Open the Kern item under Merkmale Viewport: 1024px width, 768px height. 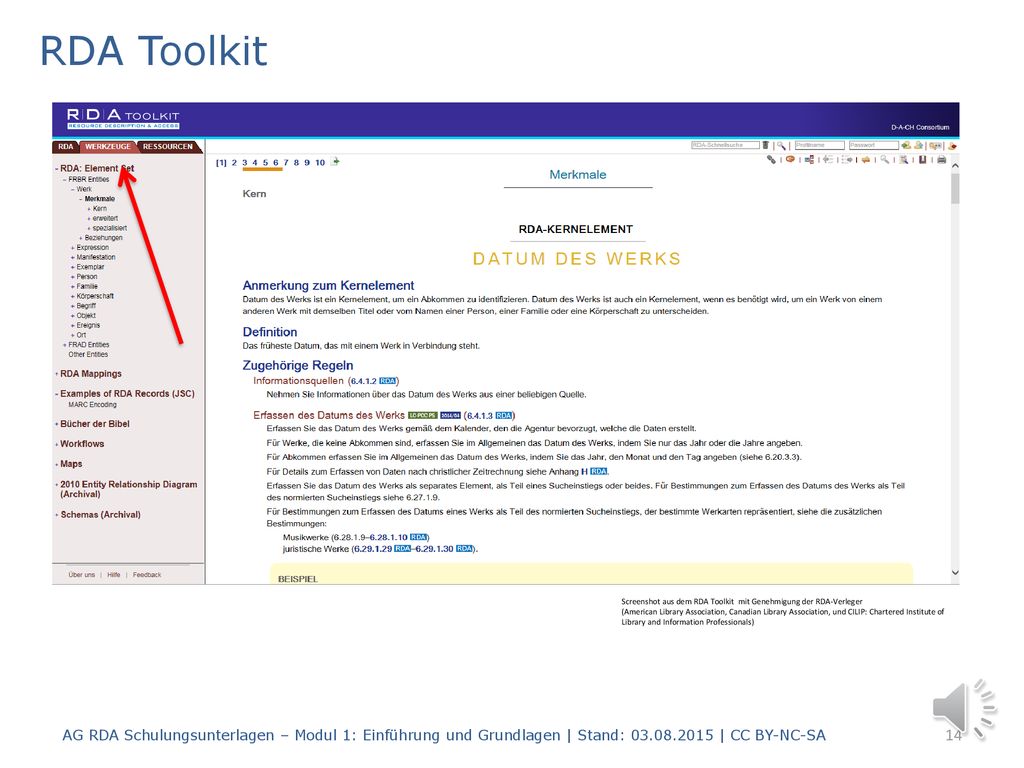click(x=100, y=208)
